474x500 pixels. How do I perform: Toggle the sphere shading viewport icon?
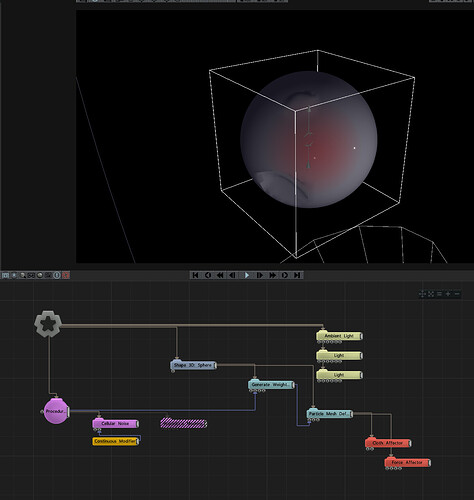click(x=40, y=275)
